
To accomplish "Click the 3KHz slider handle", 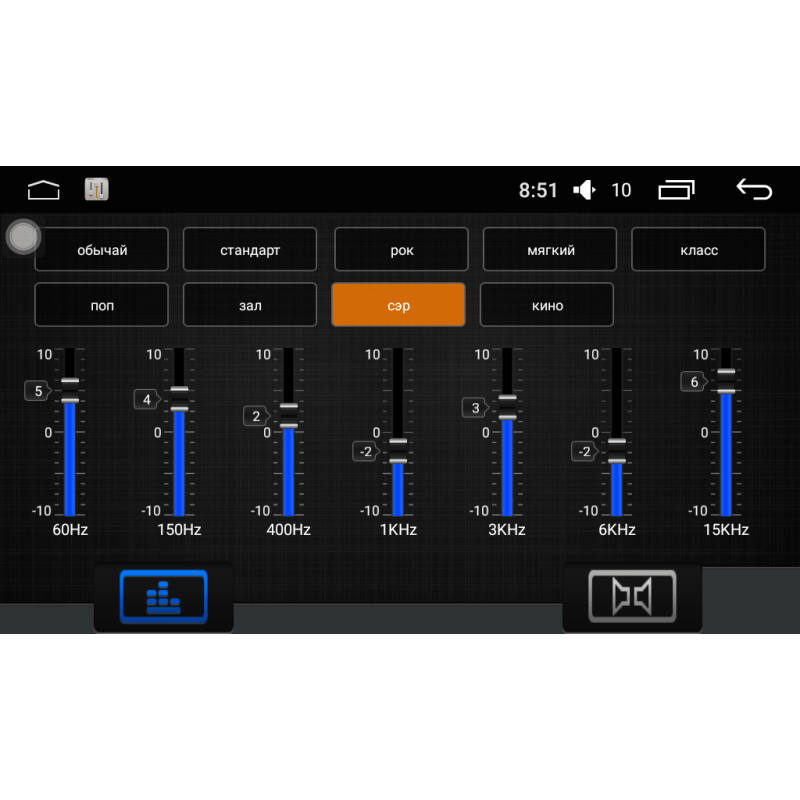I will pyautogui.click(x=507, y=408).
